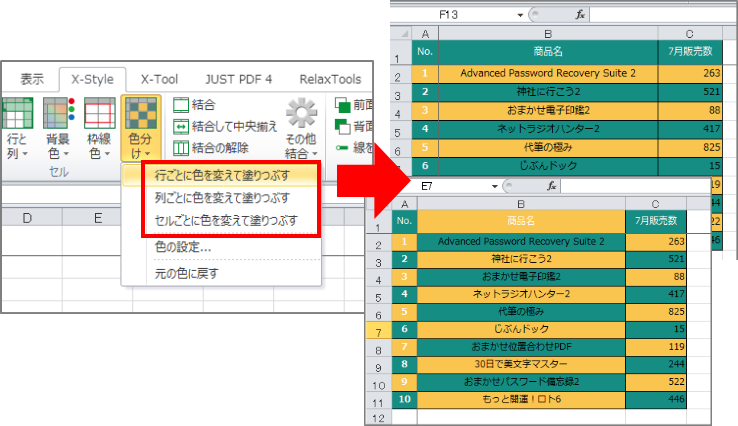Viewport: 738px width, 426px height.
Task: Open その他結合 gear dropdown
Action: 301,128
